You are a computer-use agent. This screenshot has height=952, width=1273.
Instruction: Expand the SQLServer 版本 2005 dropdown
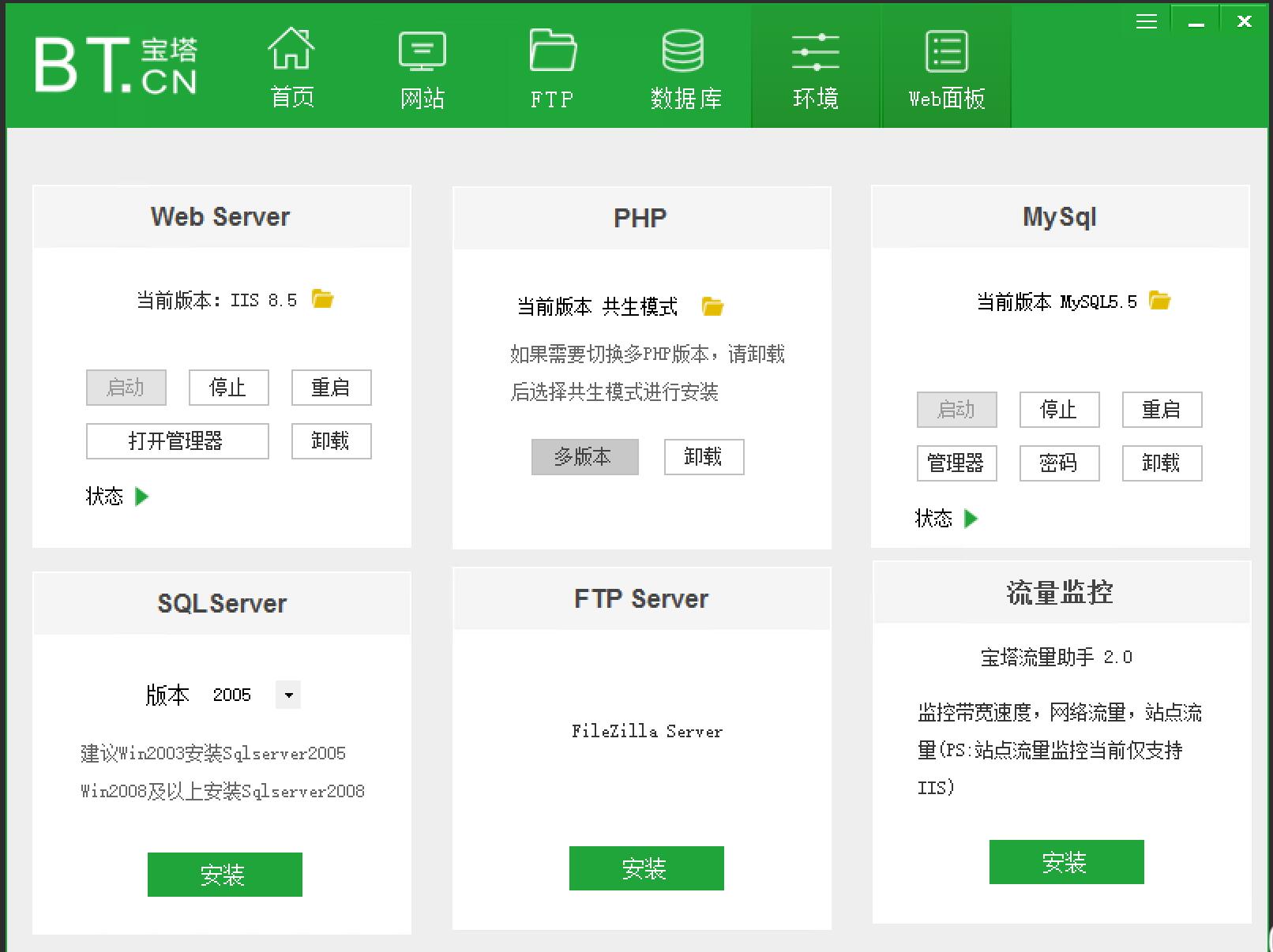(x=288, y=695)
